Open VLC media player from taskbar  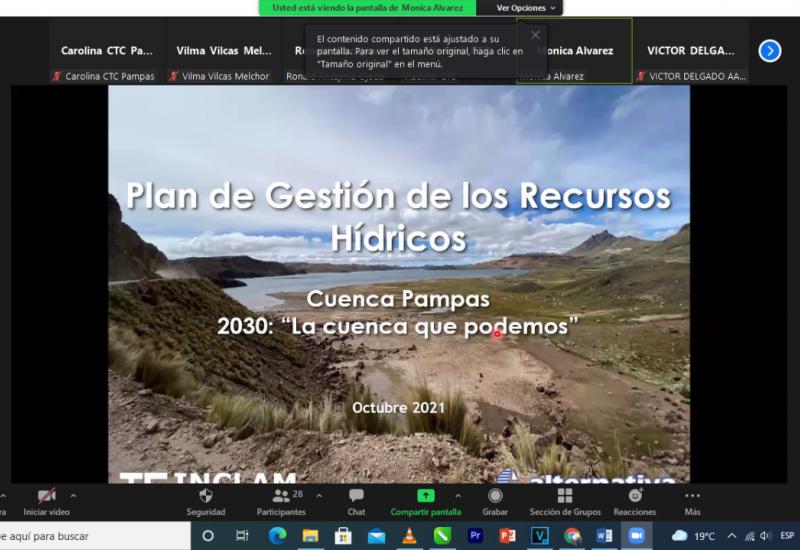click(408, 536)
